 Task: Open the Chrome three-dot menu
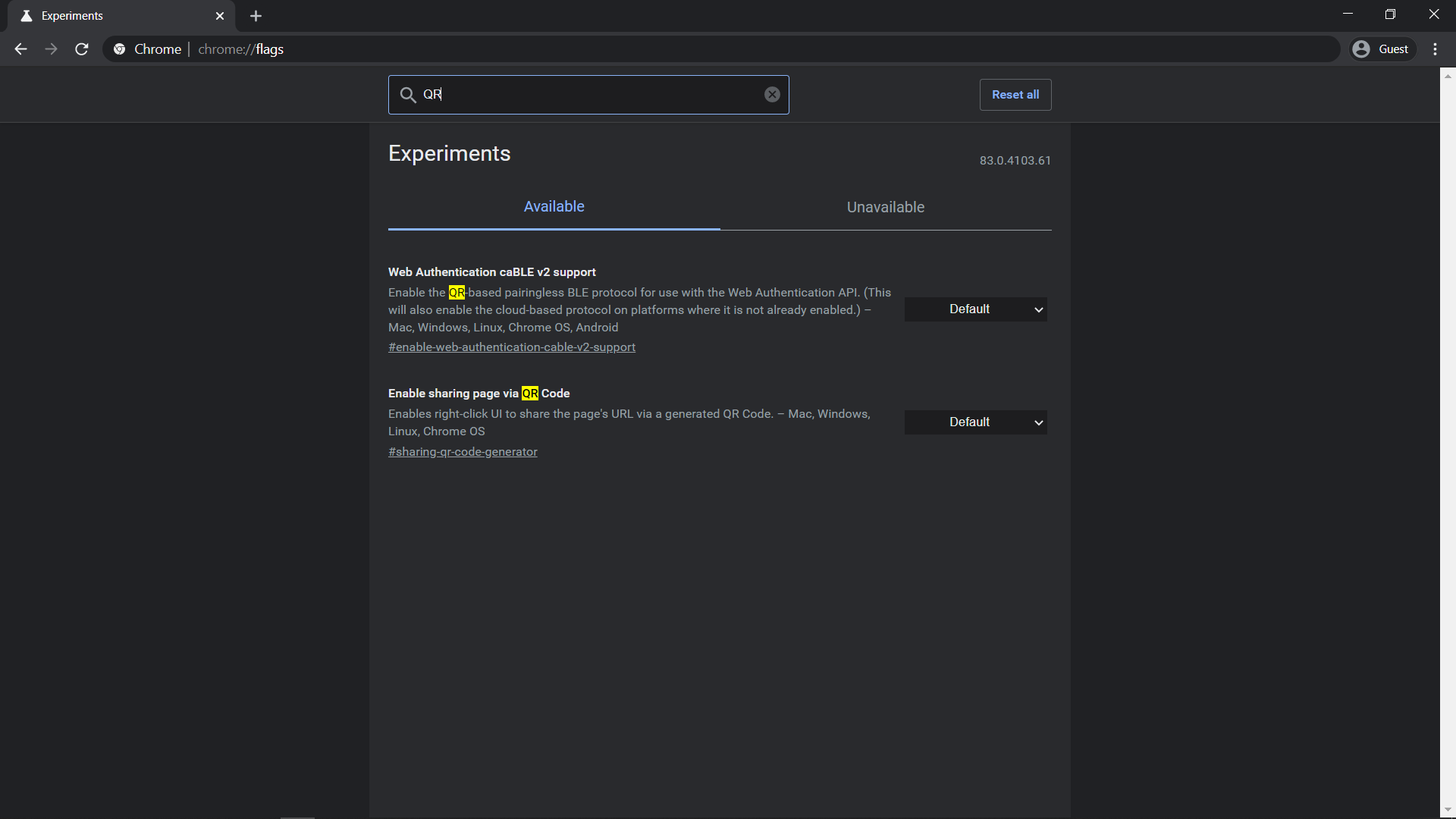1435,49
